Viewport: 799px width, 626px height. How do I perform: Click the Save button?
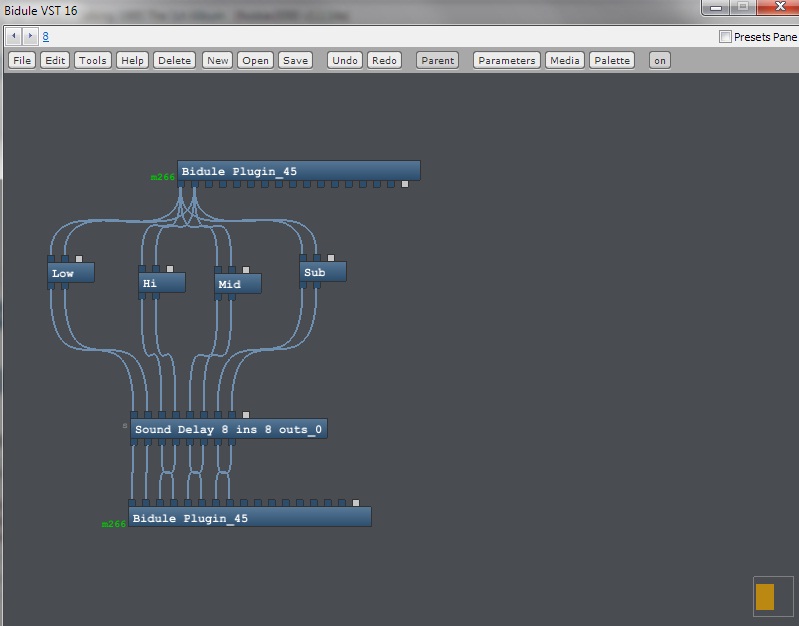coord(296,60)
